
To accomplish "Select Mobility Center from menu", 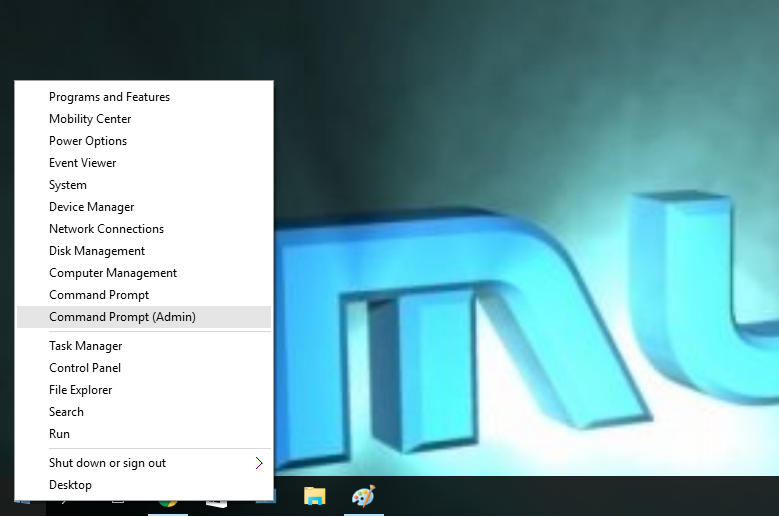I will click(x=90, y=119).
